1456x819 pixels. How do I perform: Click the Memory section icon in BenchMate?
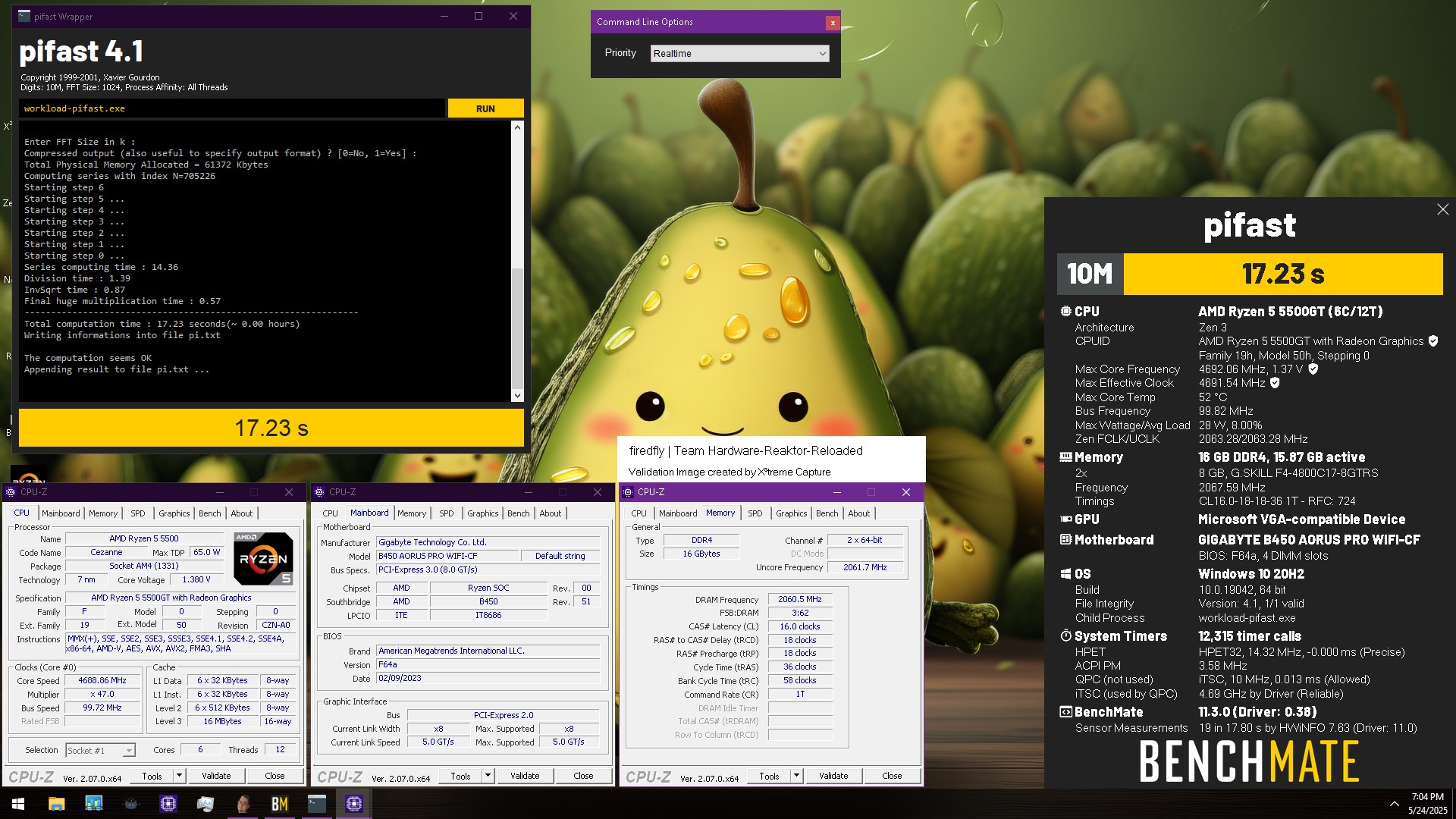1065,457
